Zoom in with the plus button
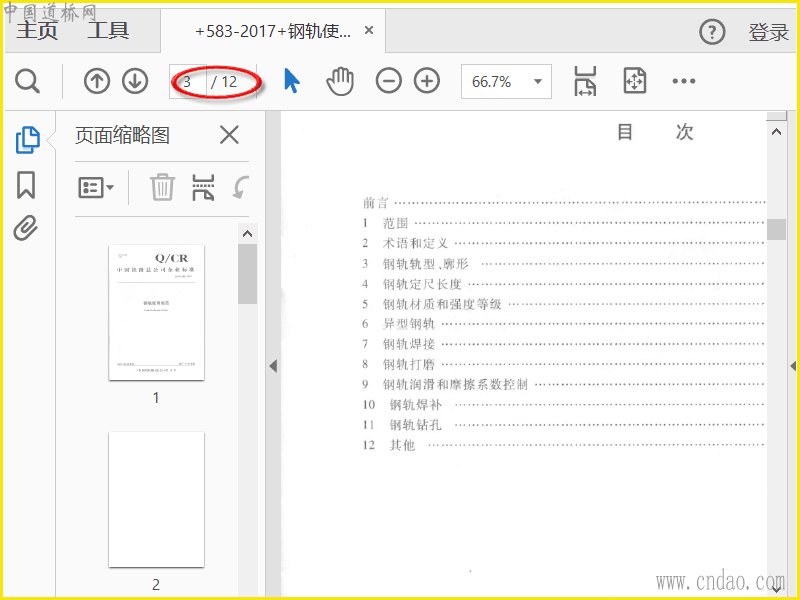This screenshot has height=600, width=800. [427, 81]
